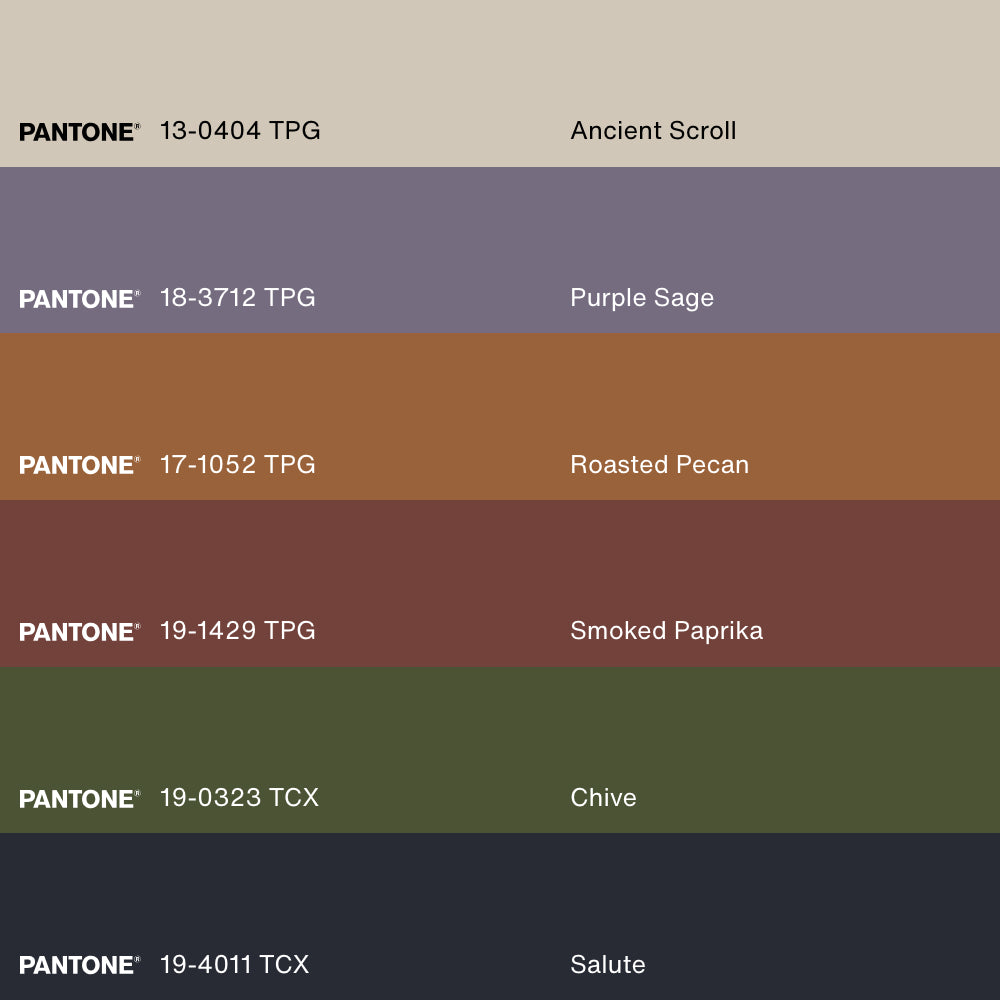This screenshot has width=1000, height=1000.
Task: Click the 19-0323 TCX code text
Action: click(x=239, y=797)
